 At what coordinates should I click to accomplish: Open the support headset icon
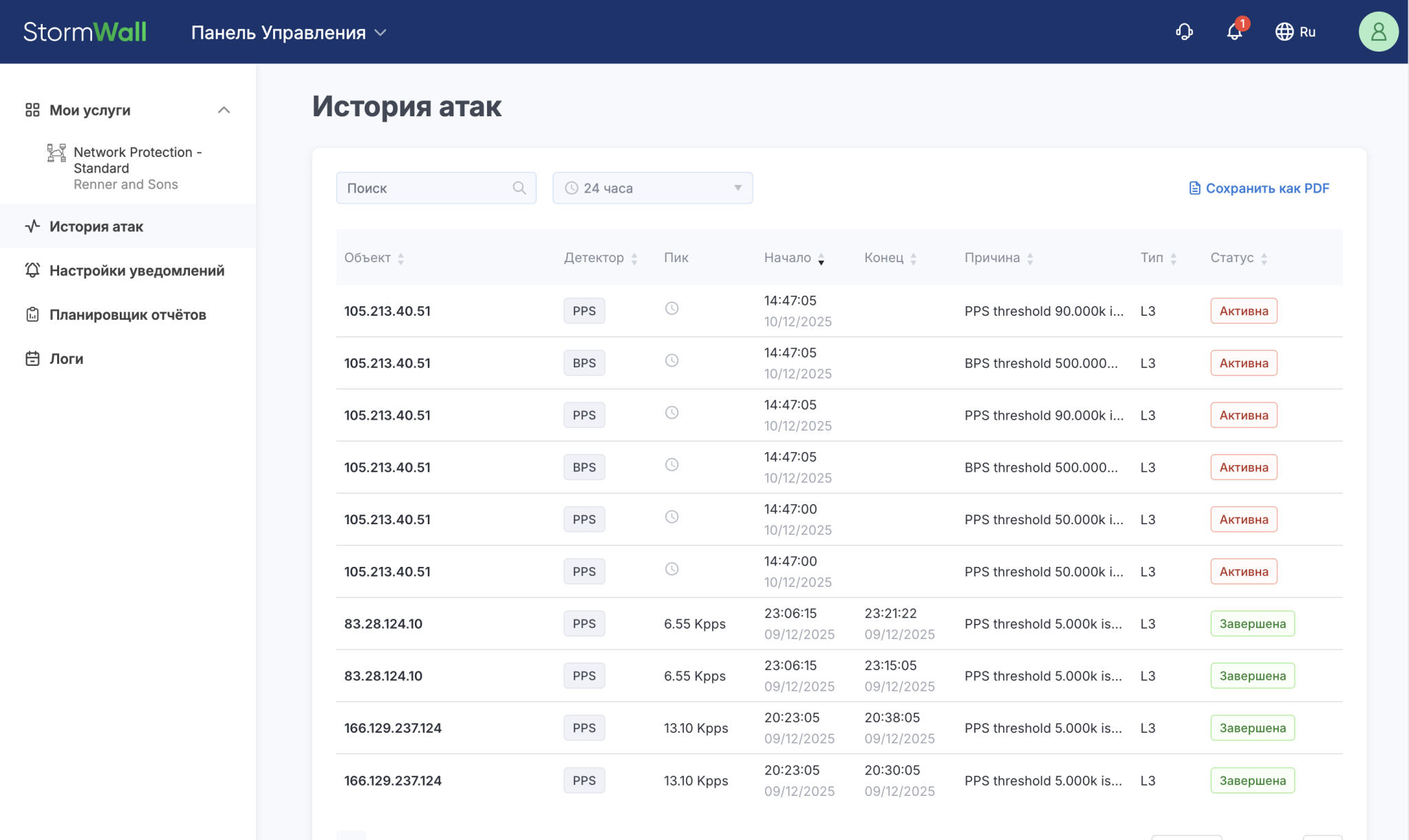pos(1184,32)
